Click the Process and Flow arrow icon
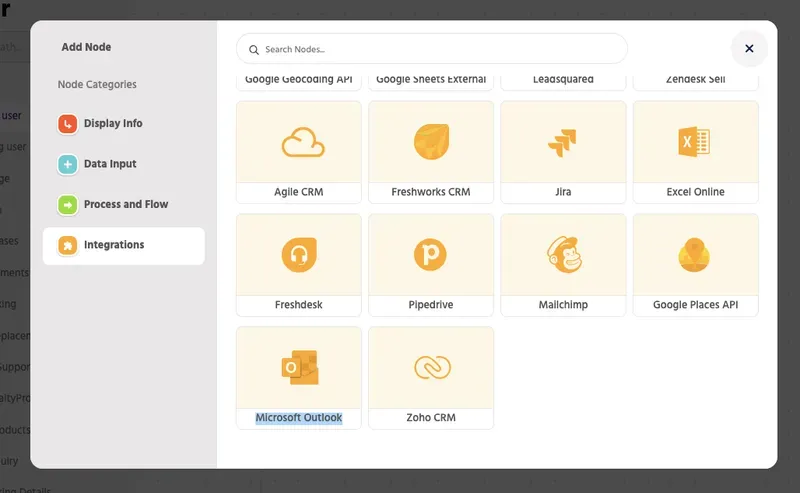This screenshot has width=800, height=493. [67, 205]
